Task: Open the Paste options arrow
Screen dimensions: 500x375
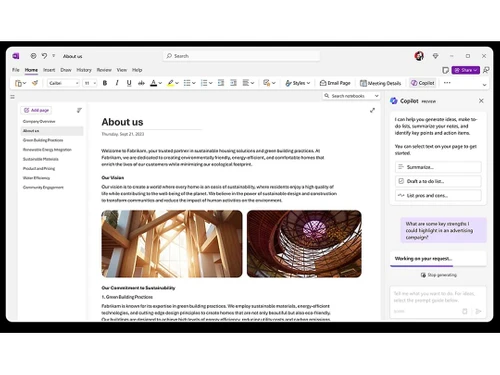Action: coord(24,83)
